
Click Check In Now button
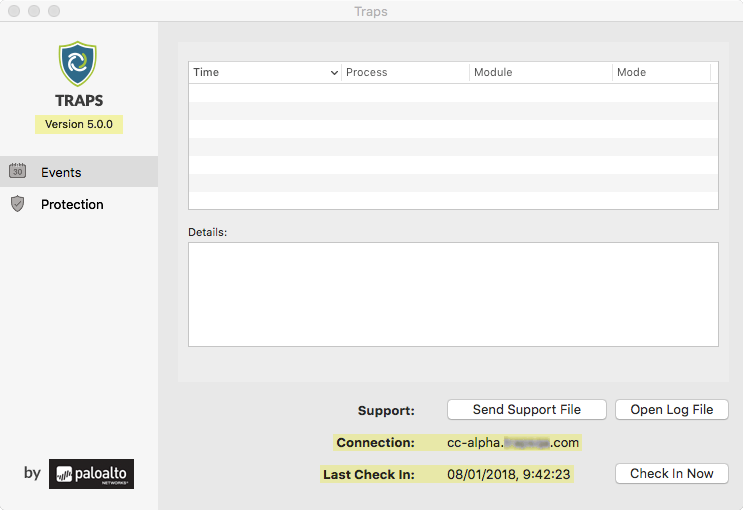(x=671, y=474)
